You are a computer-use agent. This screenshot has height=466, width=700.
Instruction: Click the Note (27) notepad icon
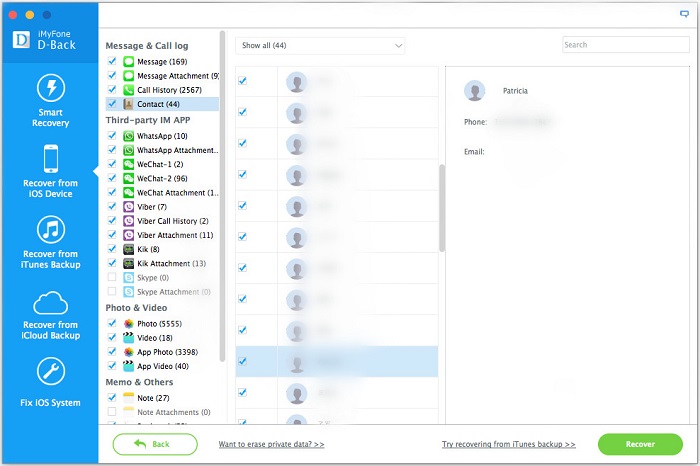(129, 398)
